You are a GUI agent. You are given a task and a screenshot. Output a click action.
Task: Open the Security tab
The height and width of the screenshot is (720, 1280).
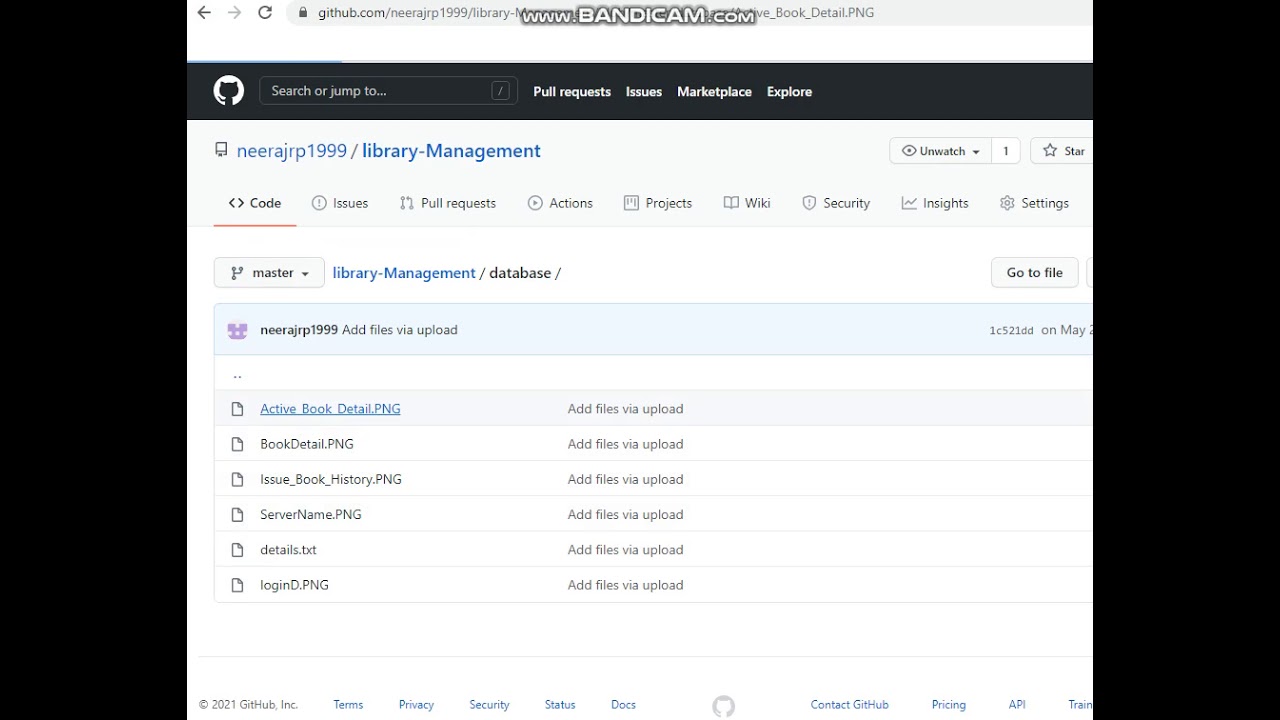coord(836,203)
